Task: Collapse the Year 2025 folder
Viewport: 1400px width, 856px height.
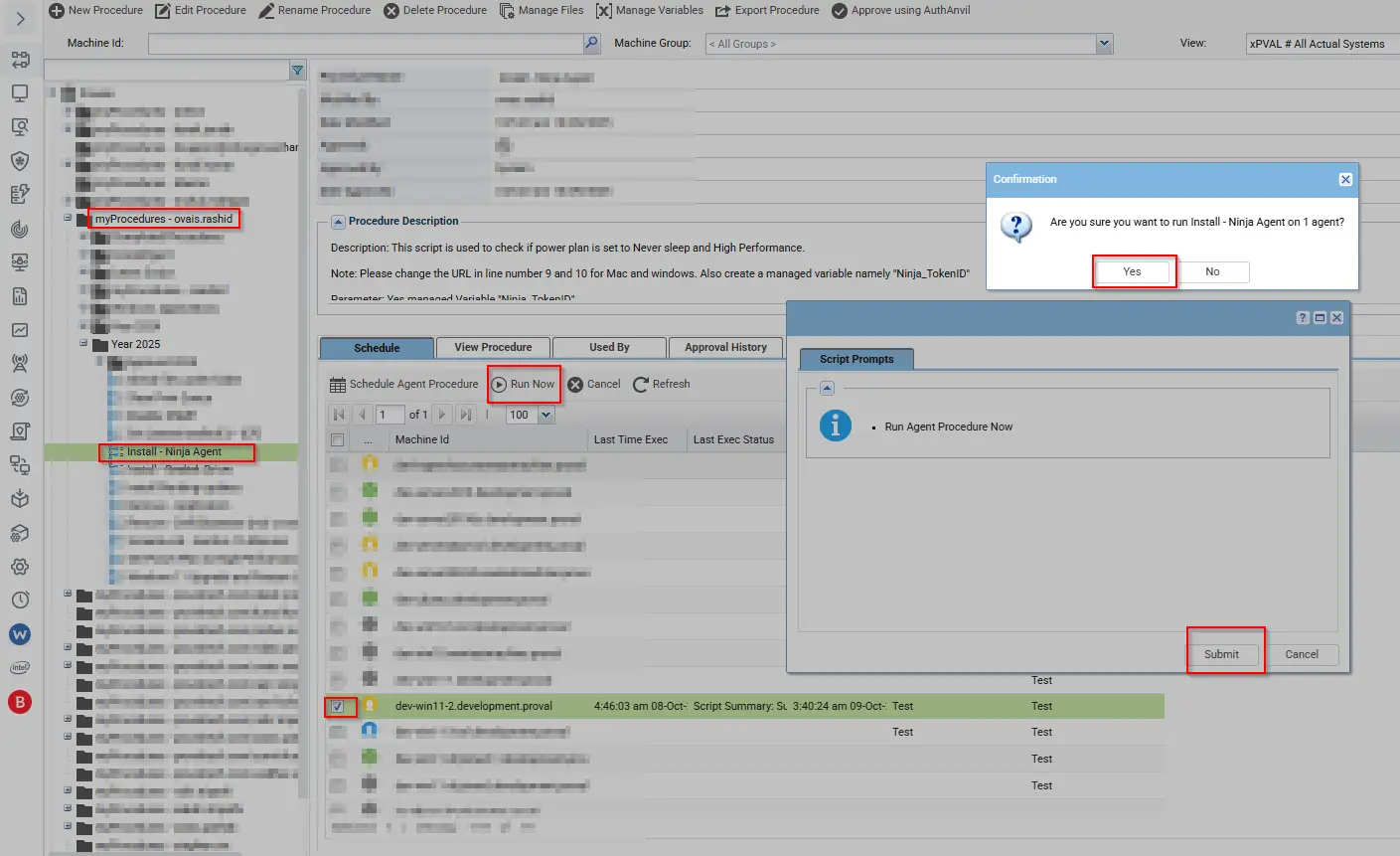Action: tap(83, 343)
